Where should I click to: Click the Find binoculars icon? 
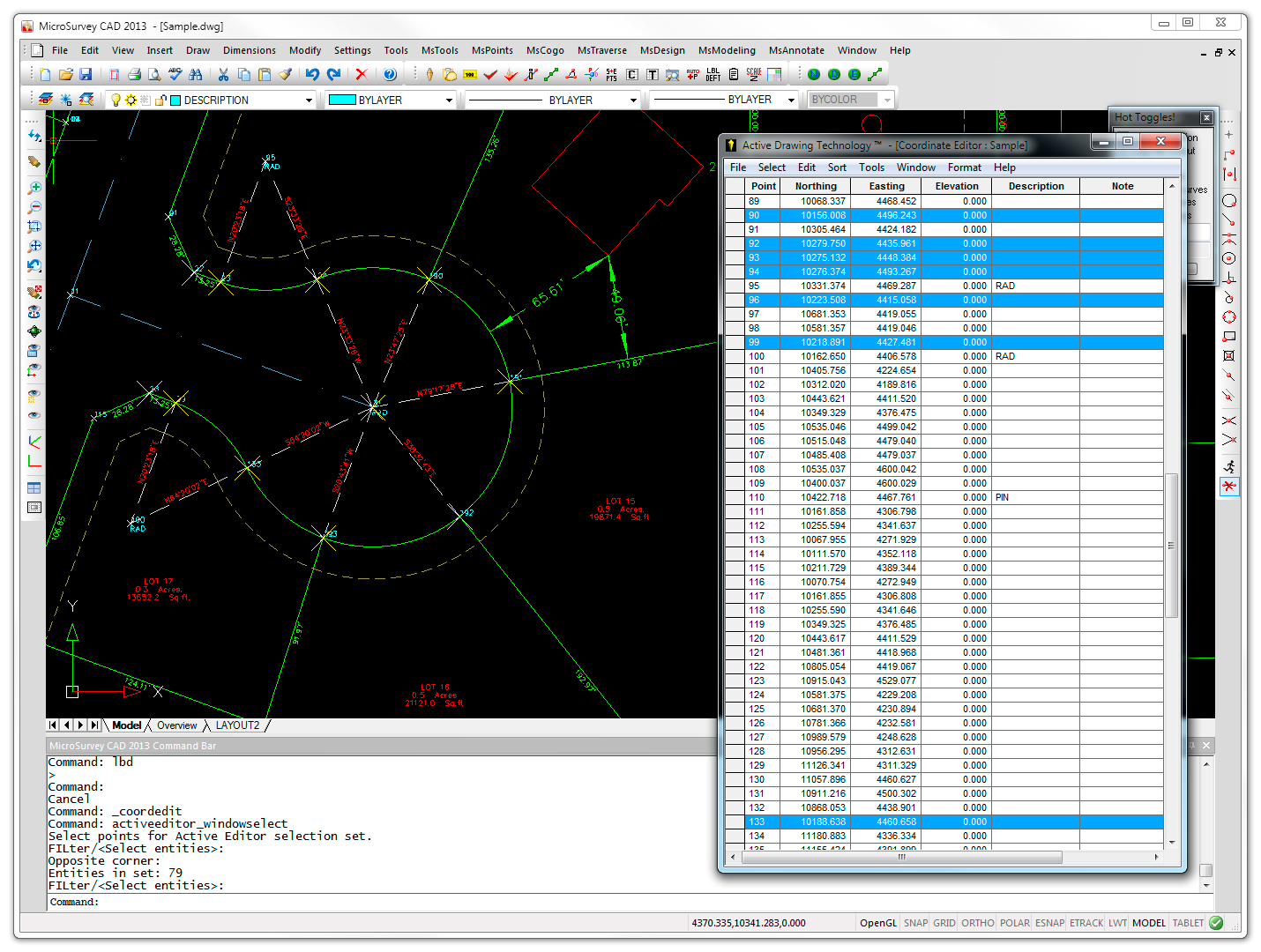click(196, 75)
